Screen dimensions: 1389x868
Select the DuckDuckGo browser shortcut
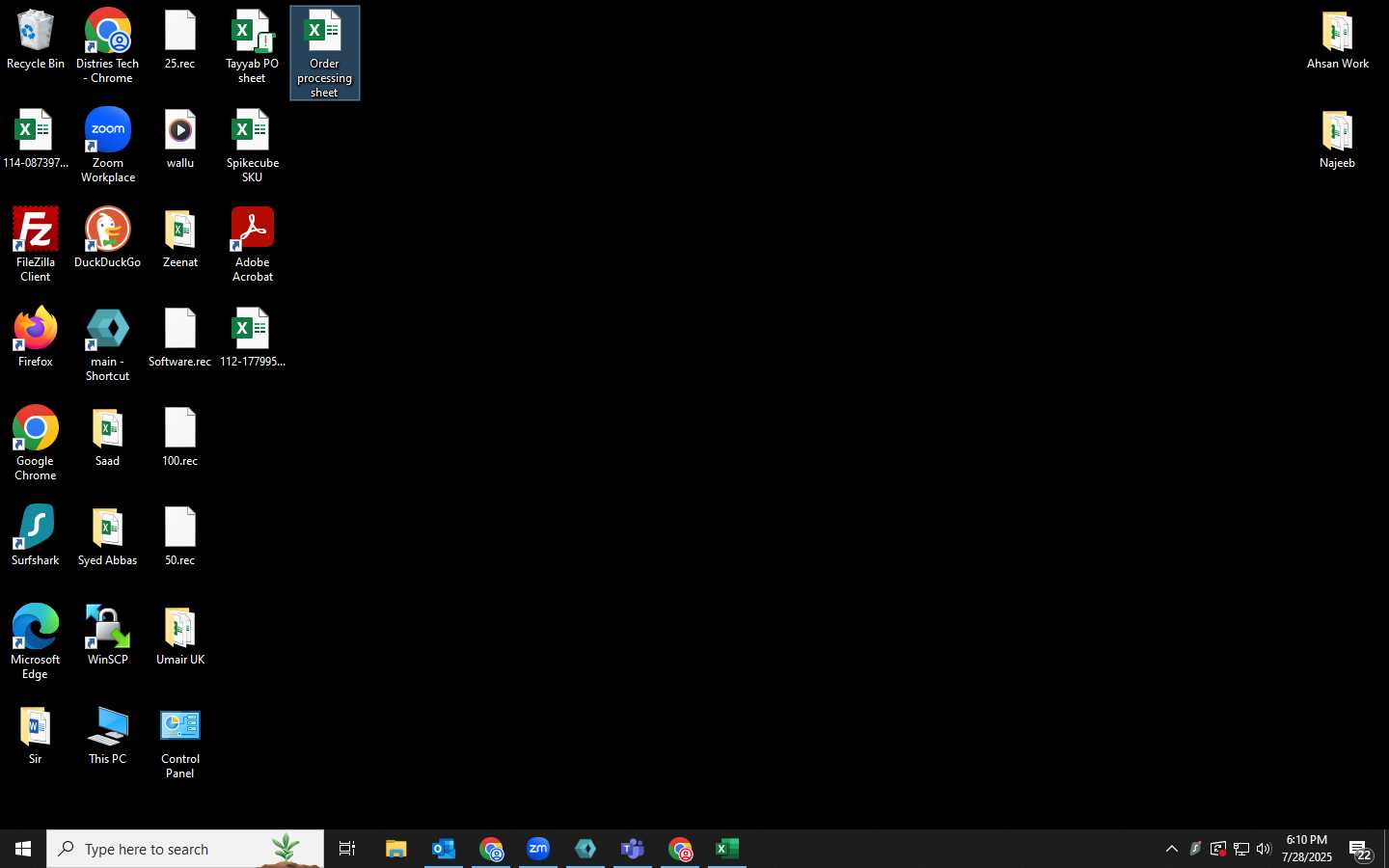click(x=108, y=238)
